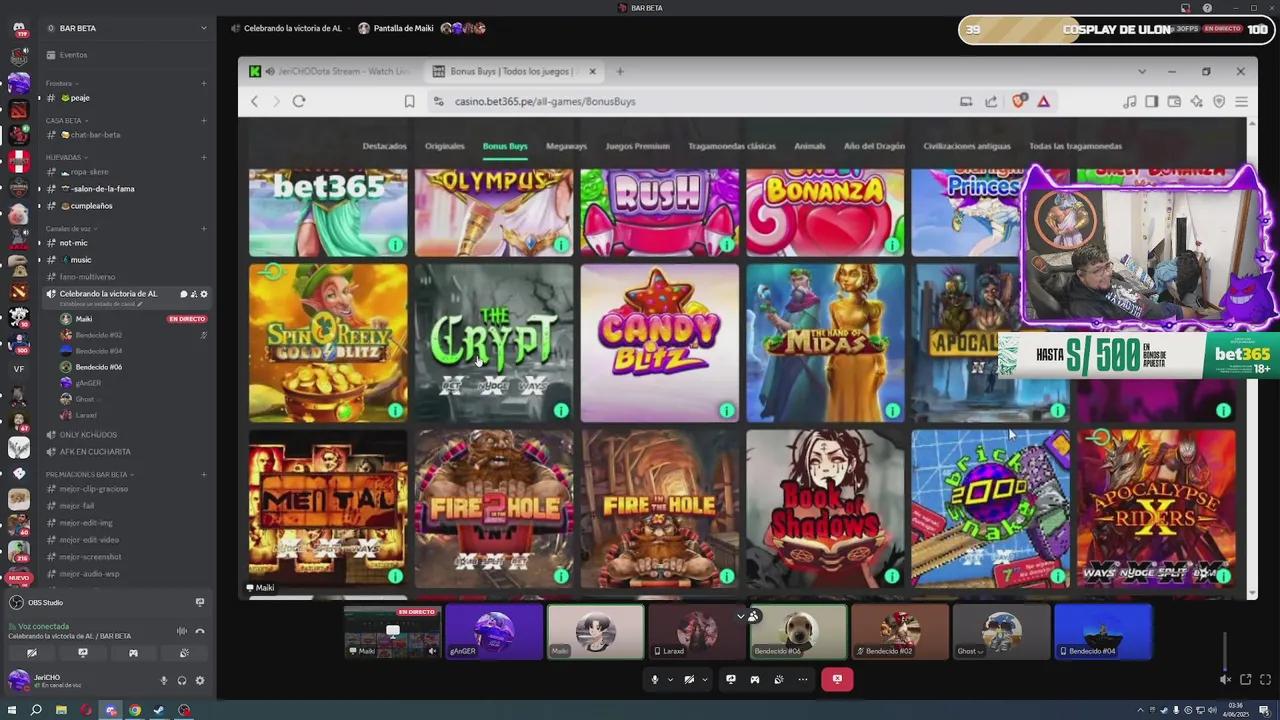This screenshot has height=720, width=1280.
Task: Collapse Canales de voz category
Action: point(70,229)
